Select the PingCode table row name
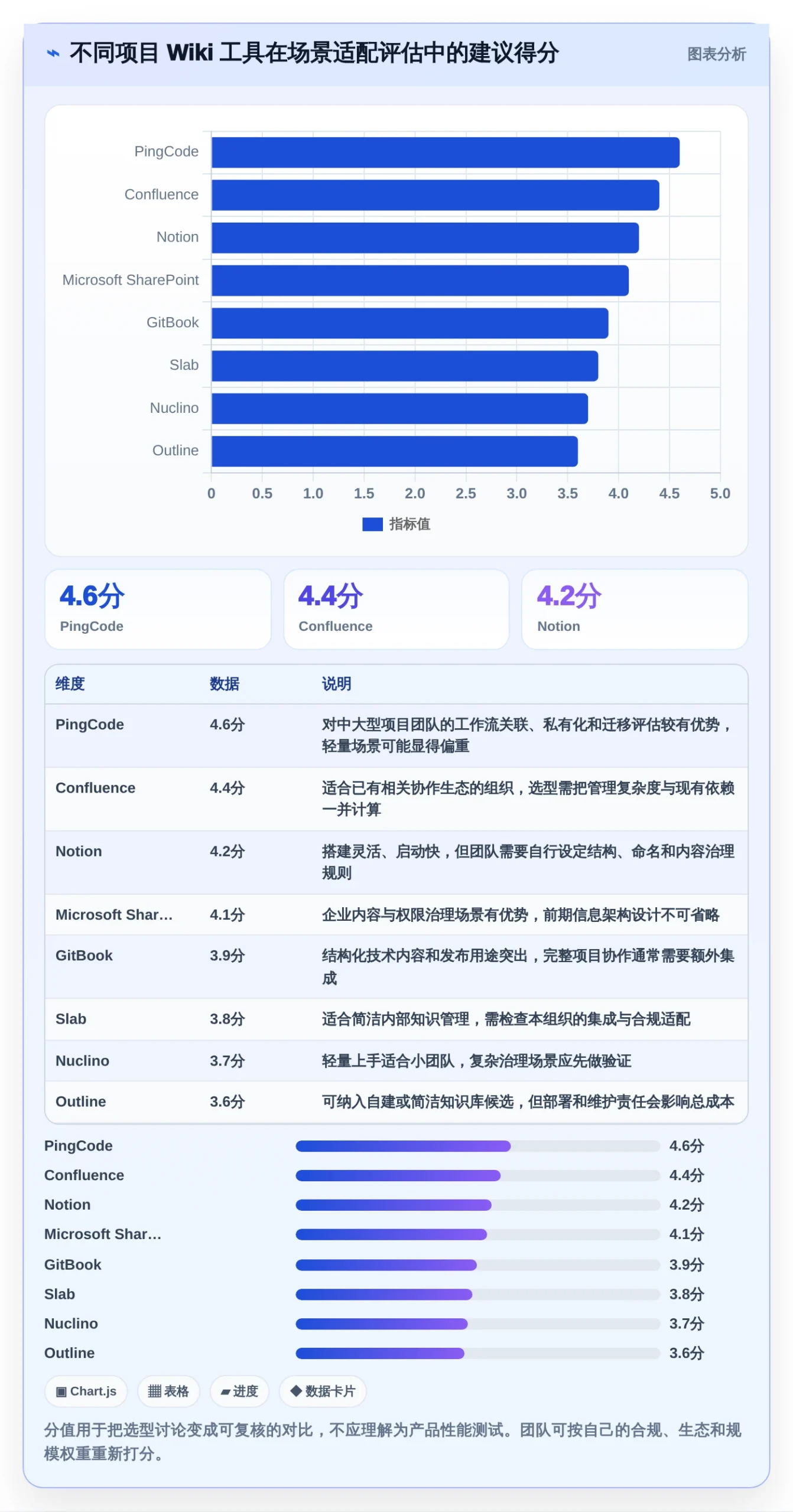The width and height of the screenshot is (793, 1512). coord(90,725)
